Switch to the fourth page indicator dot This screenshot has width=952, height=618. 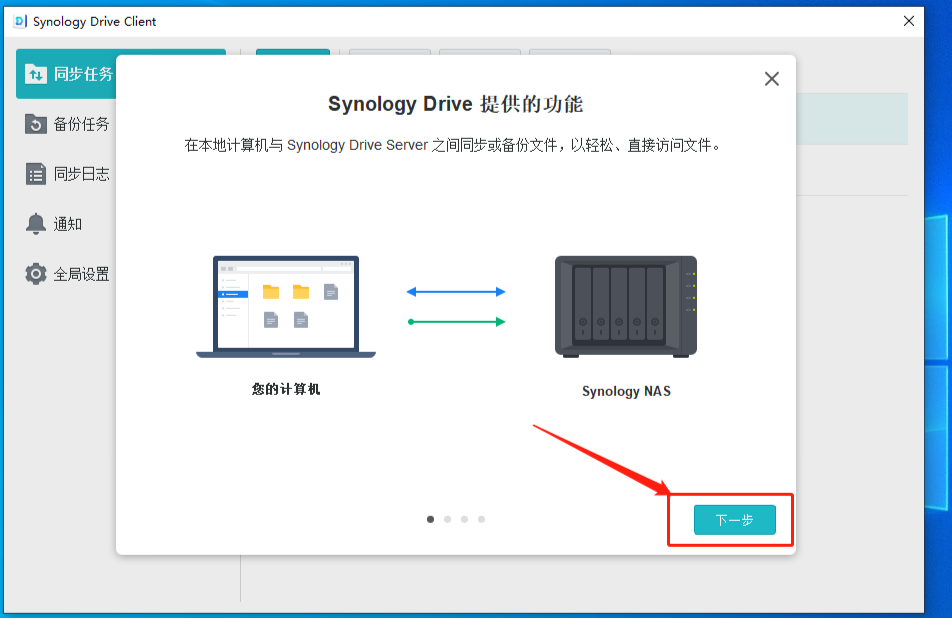[482, 519]
